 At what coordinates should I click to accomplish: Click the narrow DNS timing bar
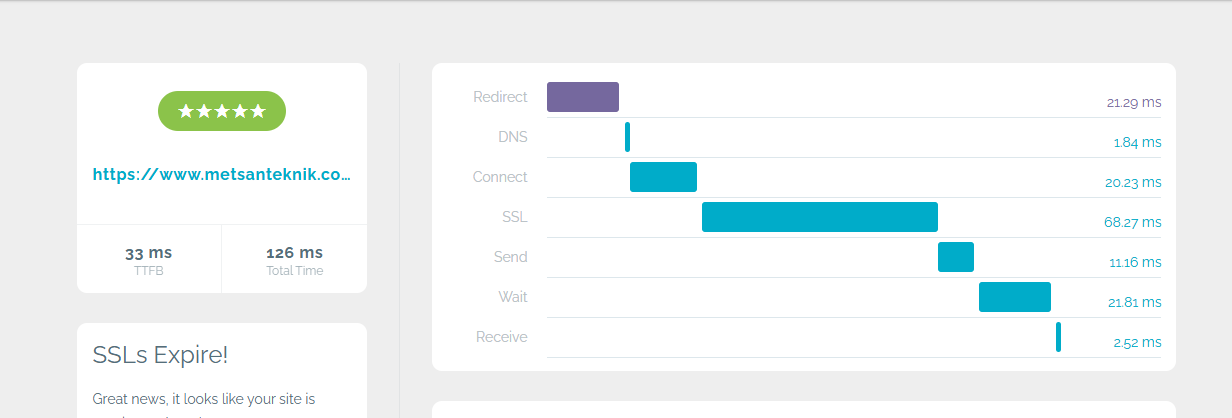(627, 137)
